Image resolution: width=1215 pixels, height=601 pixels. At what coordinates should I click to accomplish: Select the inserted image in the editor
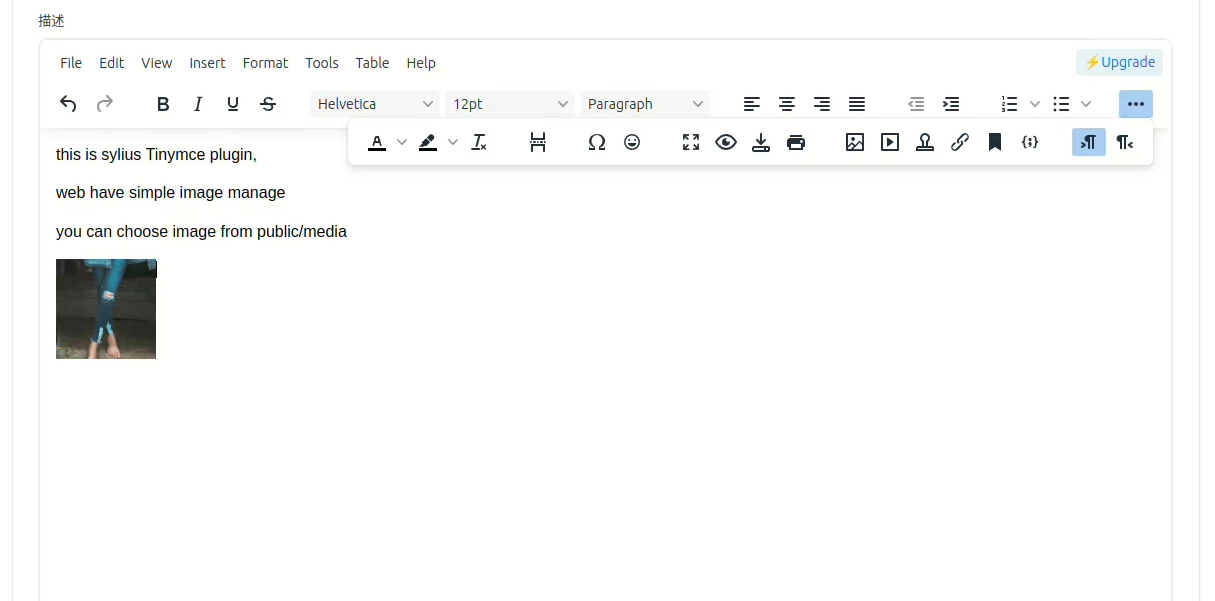tap(106, 309)
